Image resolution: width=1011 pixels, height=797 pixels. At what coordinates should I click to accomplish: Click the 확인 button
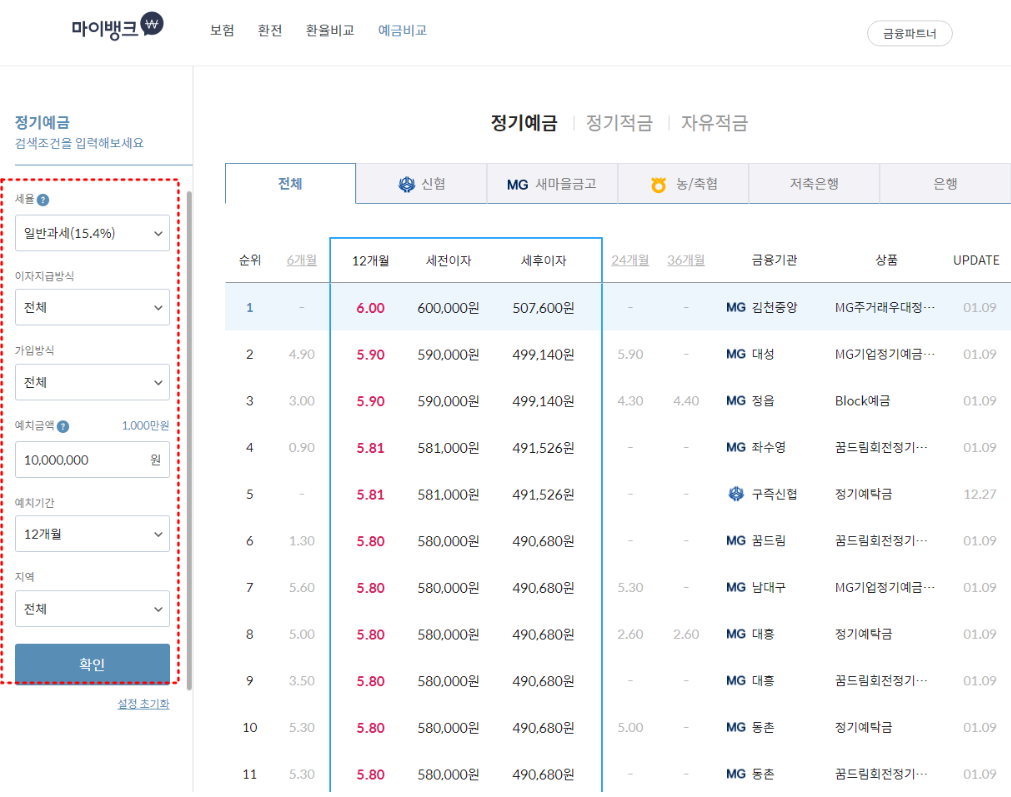click(x=92, y=664)
